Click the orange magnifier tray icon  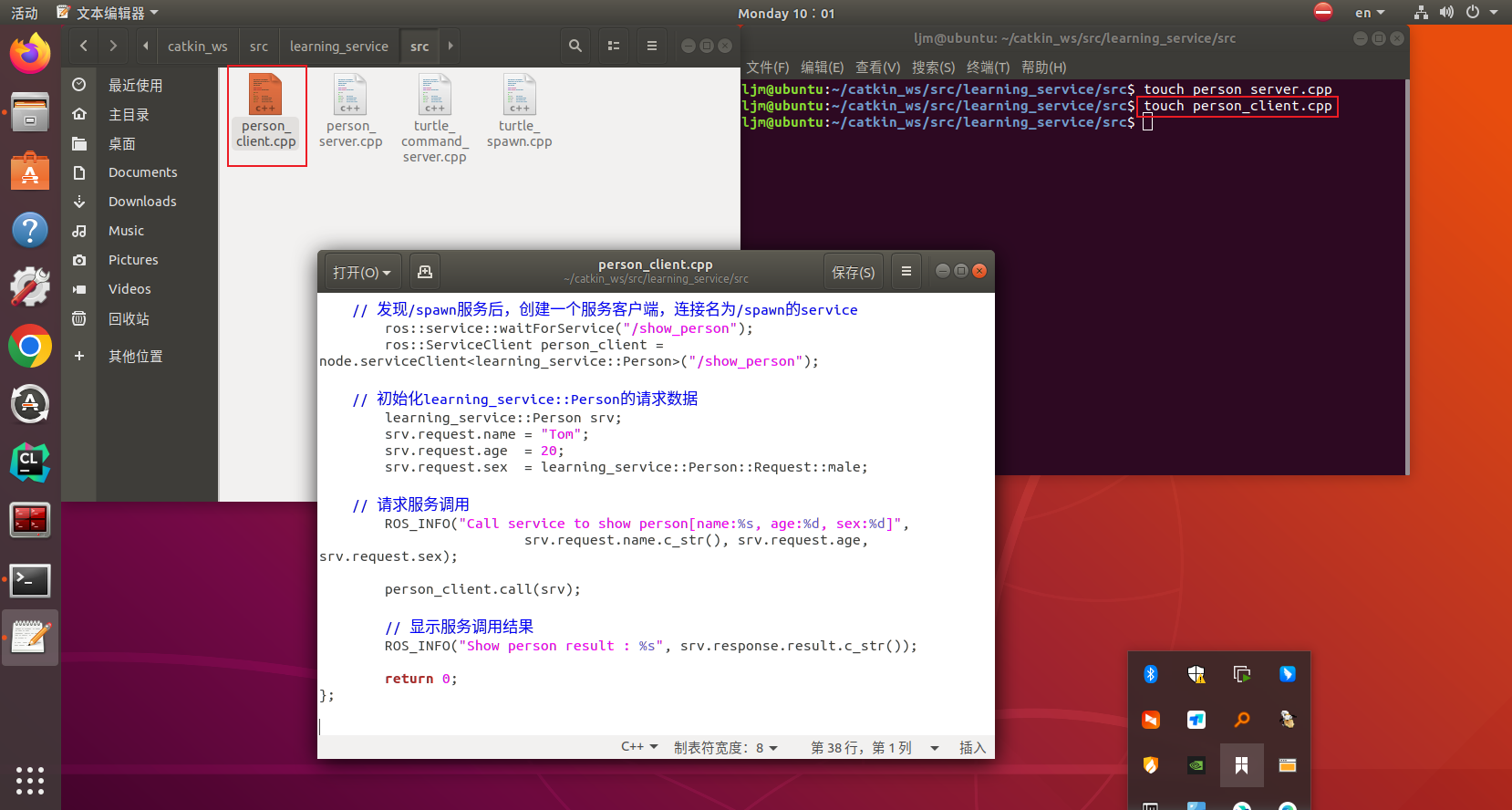[x=1242, y=720]
